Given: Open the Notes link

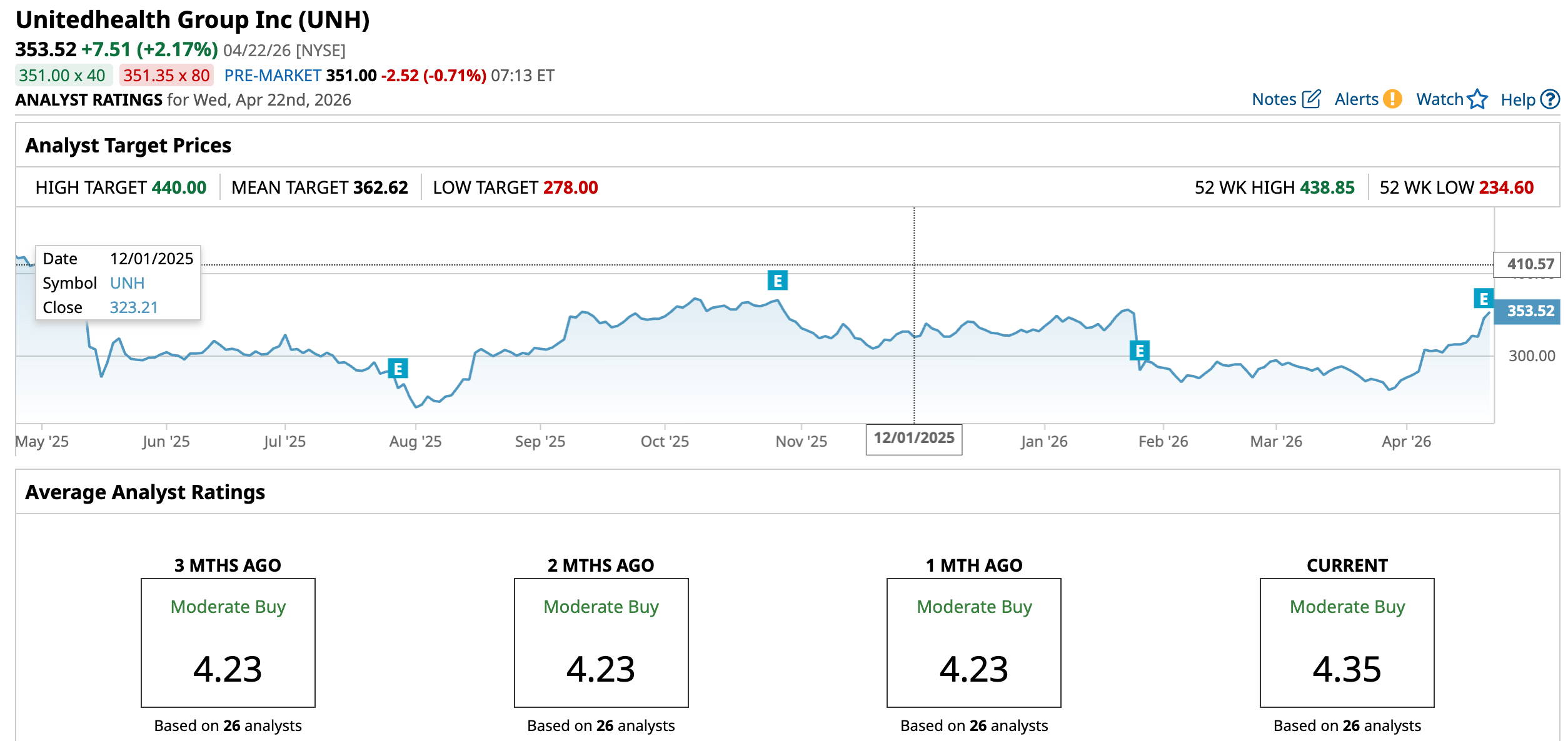Looking at the screenshot, I should tap(1274, 99).
